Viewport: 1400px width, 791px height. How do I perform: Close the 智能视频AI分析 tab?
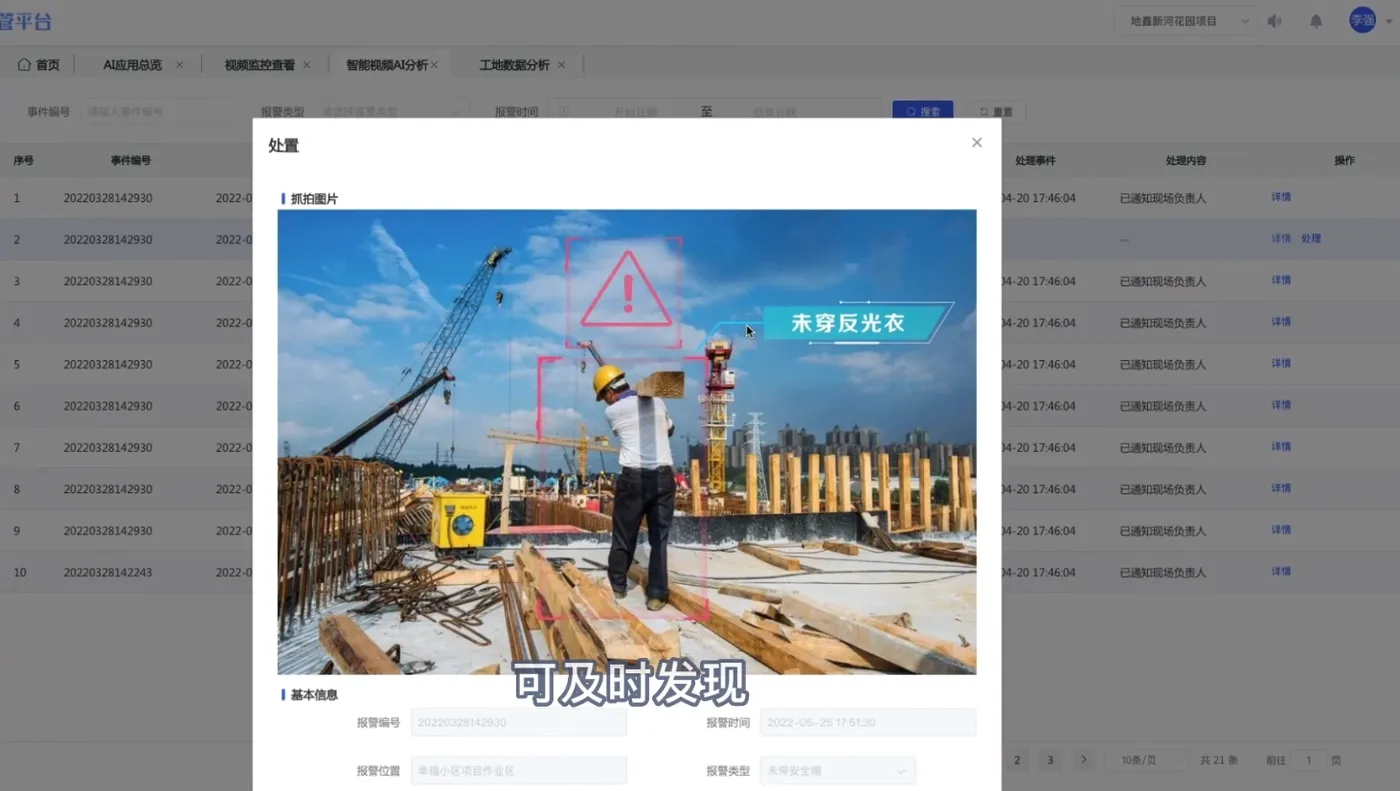click(434, 65)
